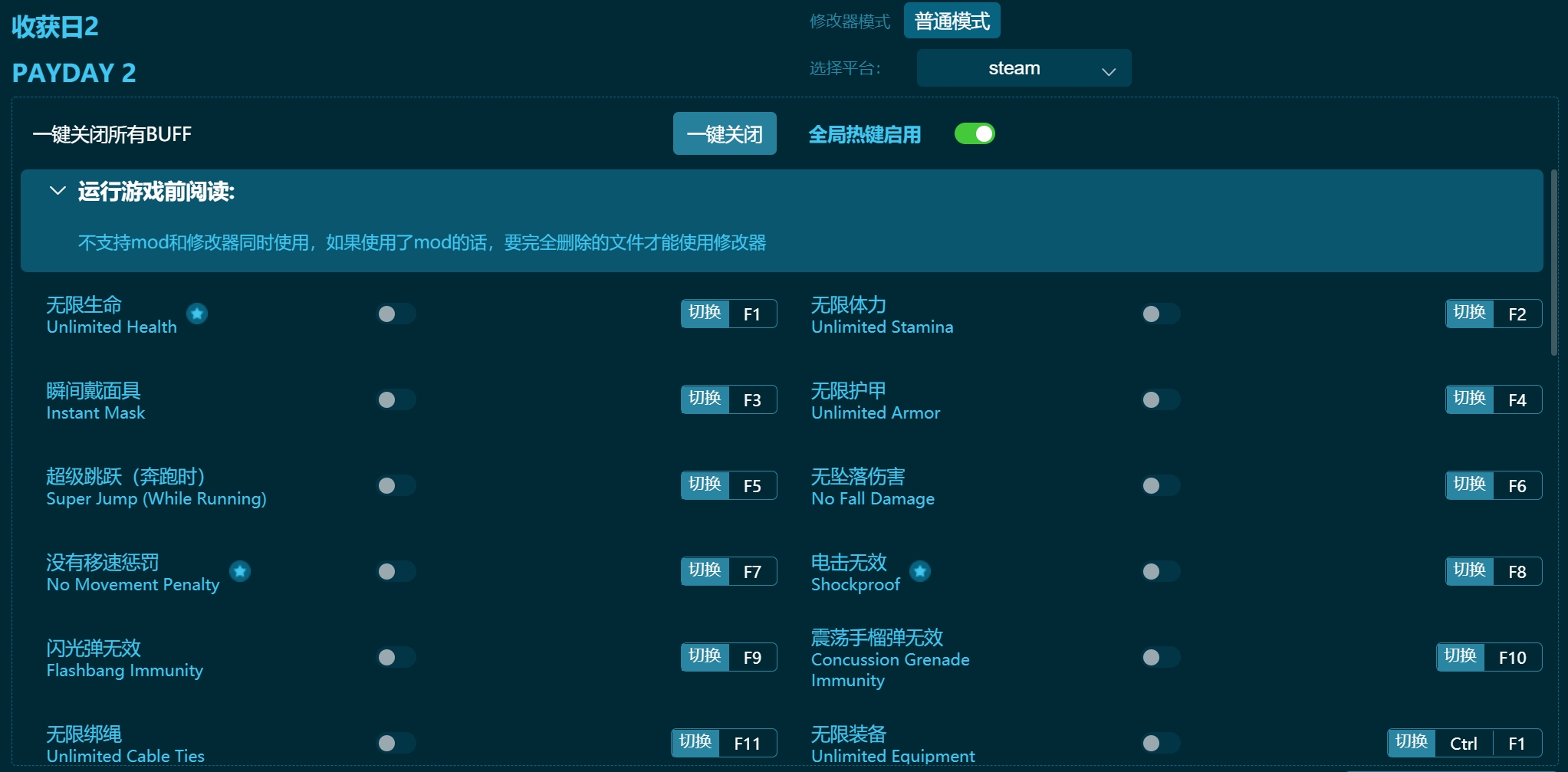Toggle Unlimited Stamina switch
1568x772 pixels.
tap(1160, 314)
